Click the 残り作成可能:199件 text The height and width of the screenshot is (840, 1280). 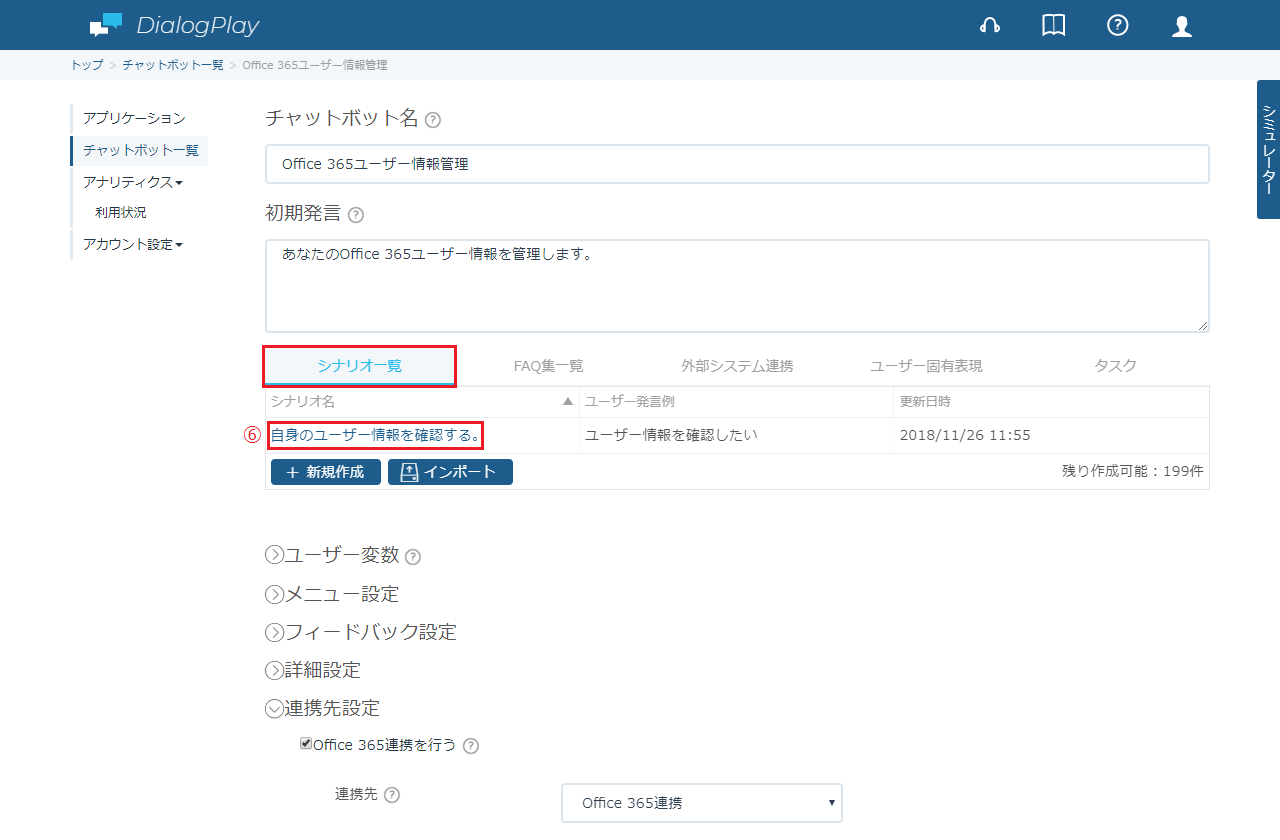pos(1133,470)
